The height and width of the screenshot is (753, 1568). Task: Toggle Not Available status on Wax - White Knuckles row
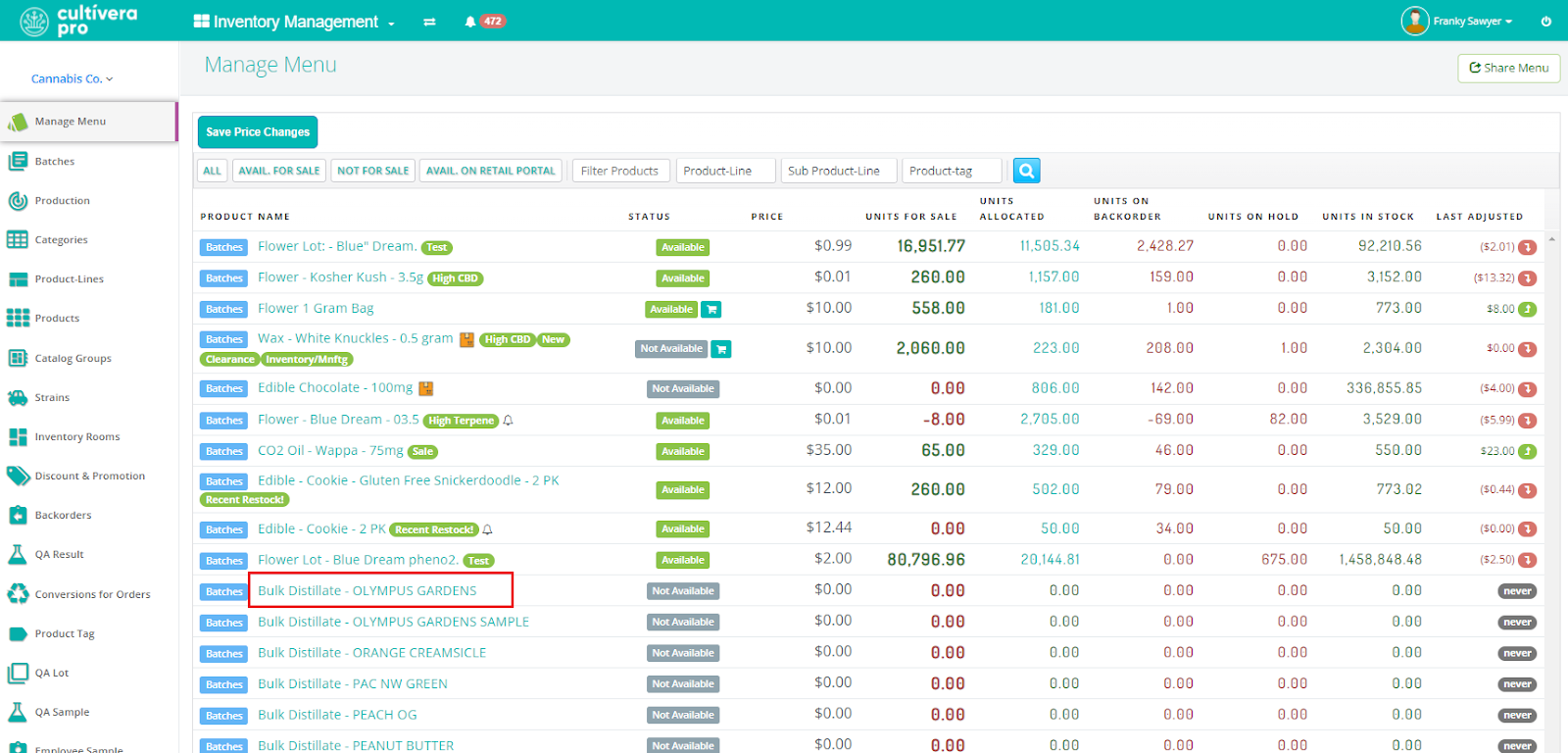click(671, 349)
